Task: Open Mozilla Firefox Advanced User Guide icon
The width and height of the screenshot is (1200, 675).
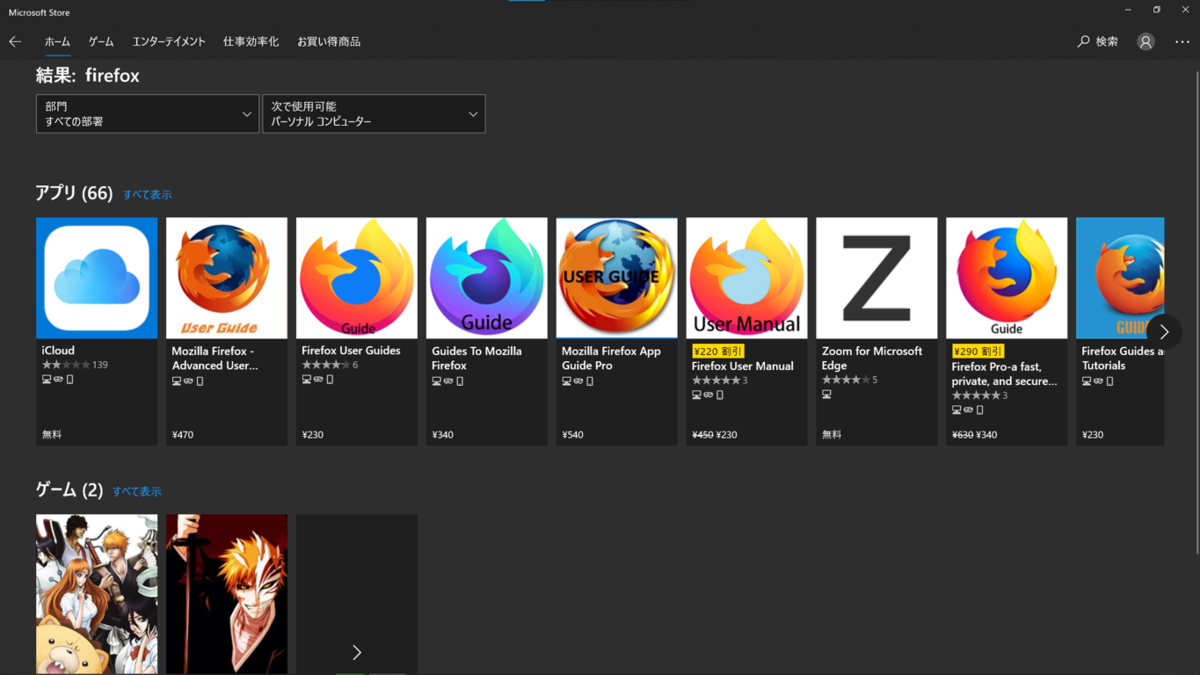Action: [x=226, y=278]
